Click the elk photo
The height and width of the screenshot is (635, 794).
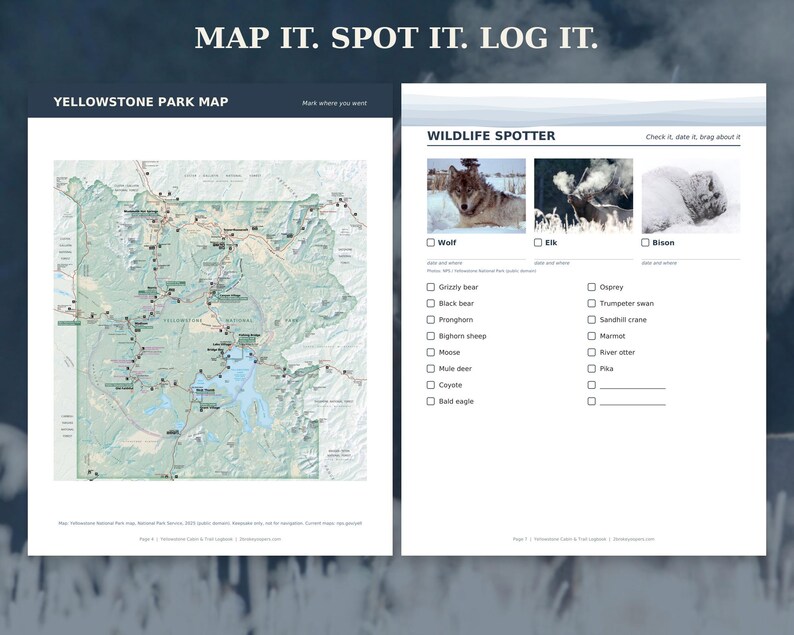[583, 196]
